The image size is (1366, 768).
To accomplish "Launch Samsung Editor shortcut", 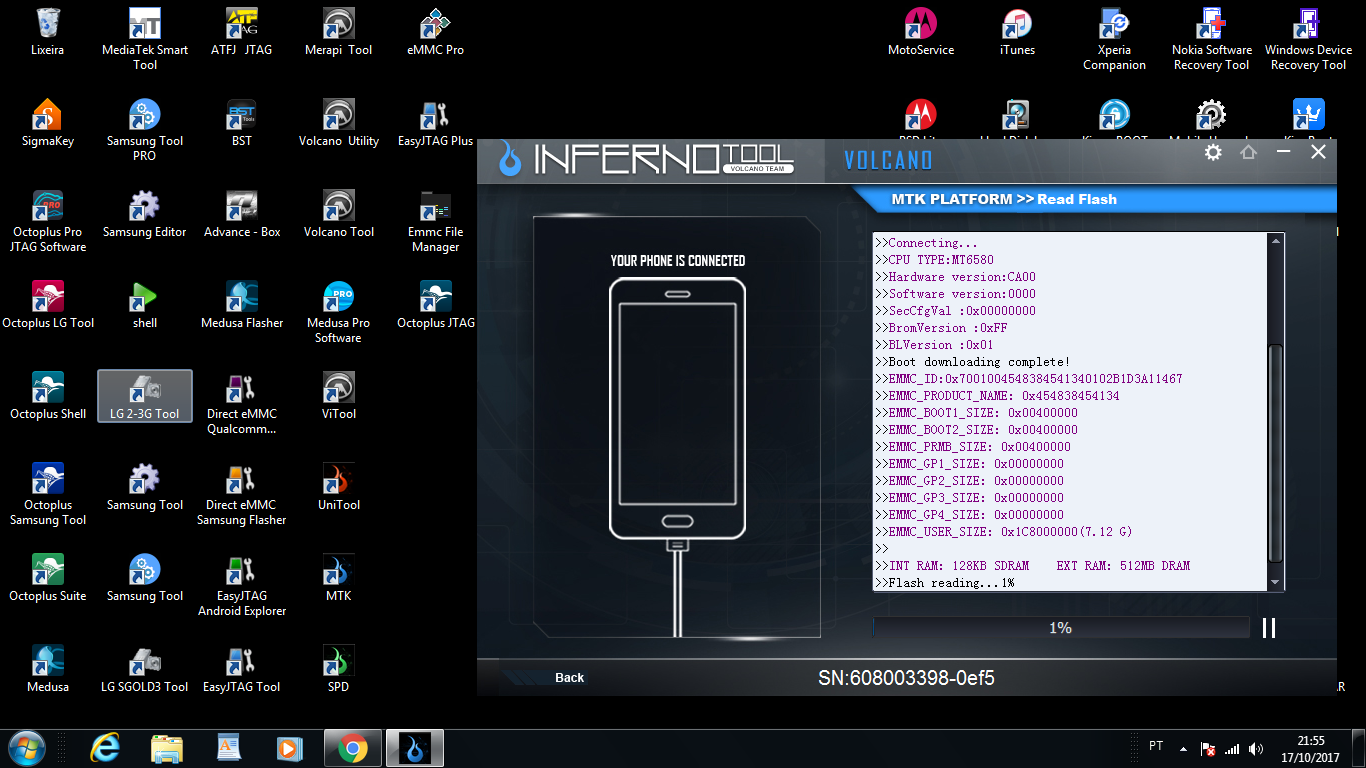I will [x=145, y=214].
